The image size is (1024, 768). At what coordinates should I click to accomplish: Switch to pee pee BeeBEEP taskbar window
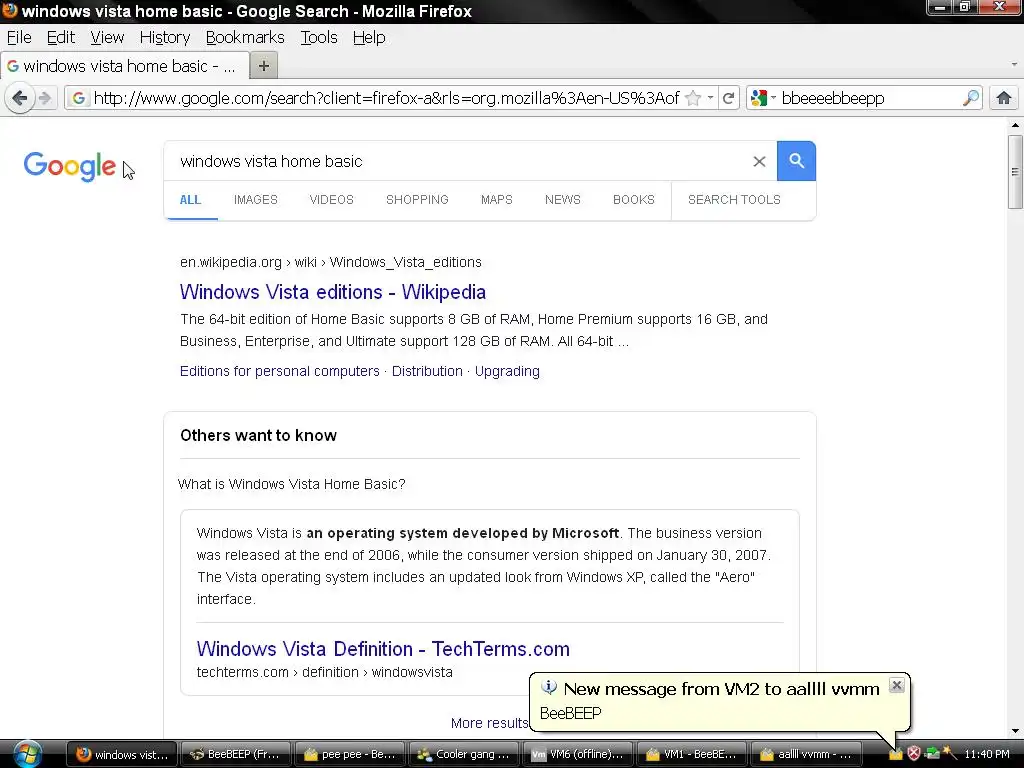[349, 754]
